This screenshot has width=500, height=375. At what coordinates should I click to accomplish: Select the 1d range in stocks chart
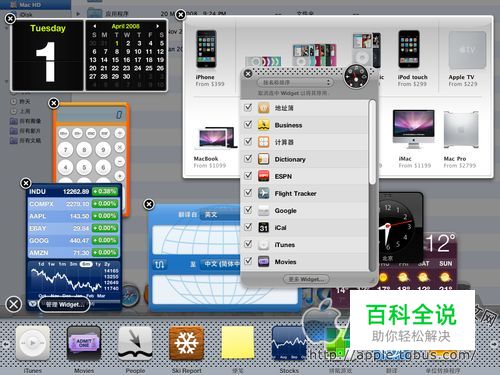click(41, 264)
